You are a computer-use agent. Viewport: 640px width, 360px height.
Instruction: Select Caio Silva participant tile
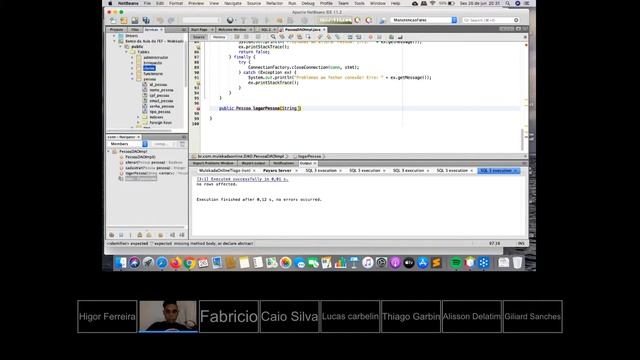289,317
